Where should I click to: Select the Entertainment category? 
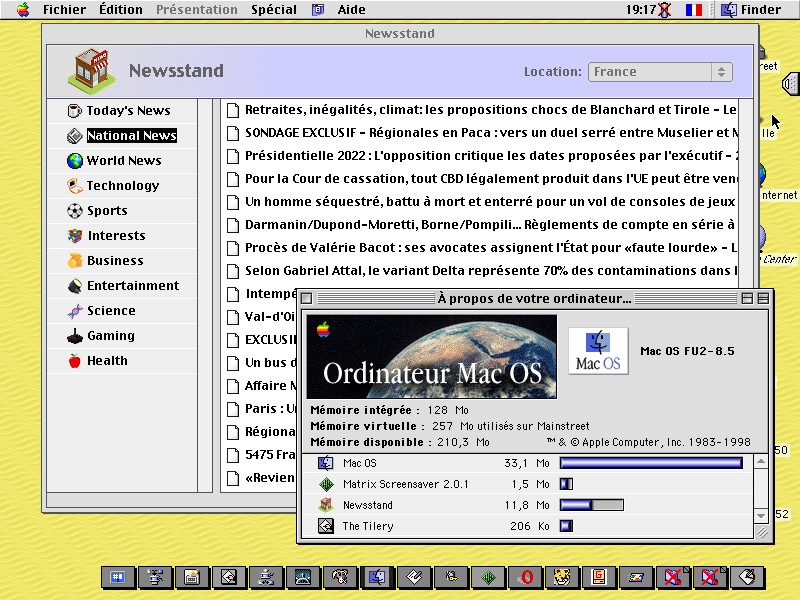122,286
